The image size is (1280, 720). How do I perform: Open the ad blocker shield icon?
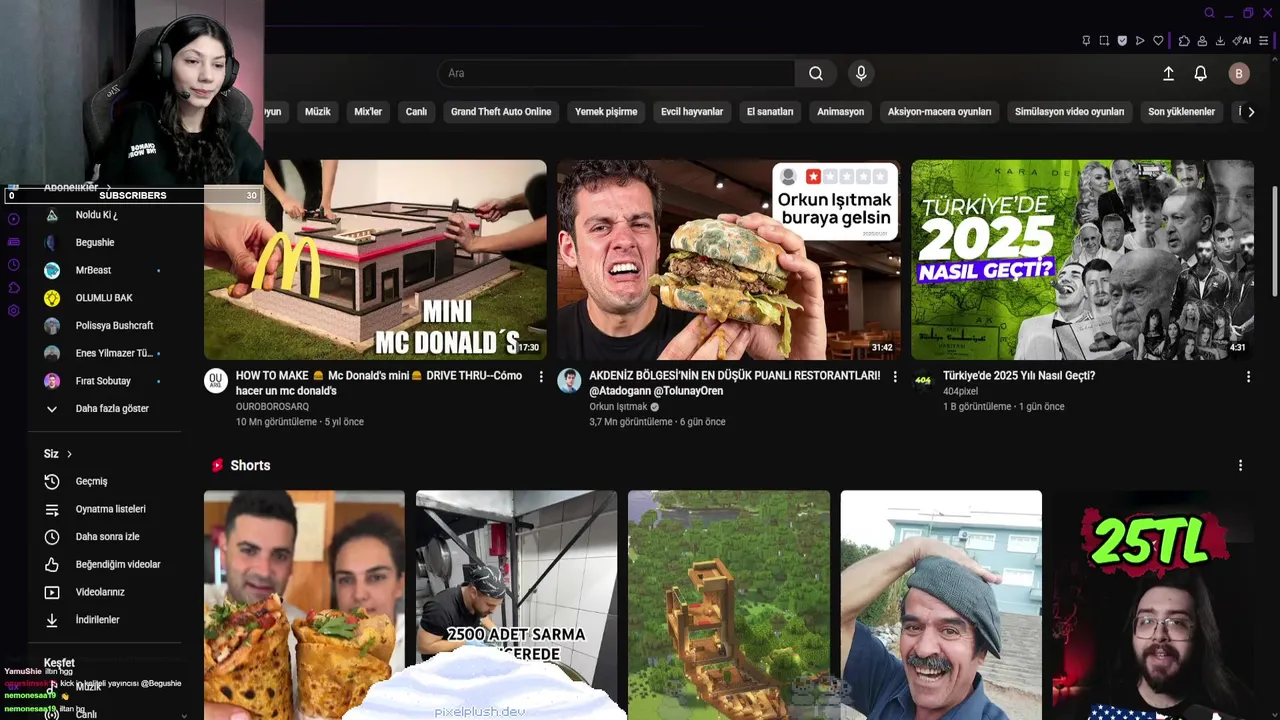click(1122, 41)
